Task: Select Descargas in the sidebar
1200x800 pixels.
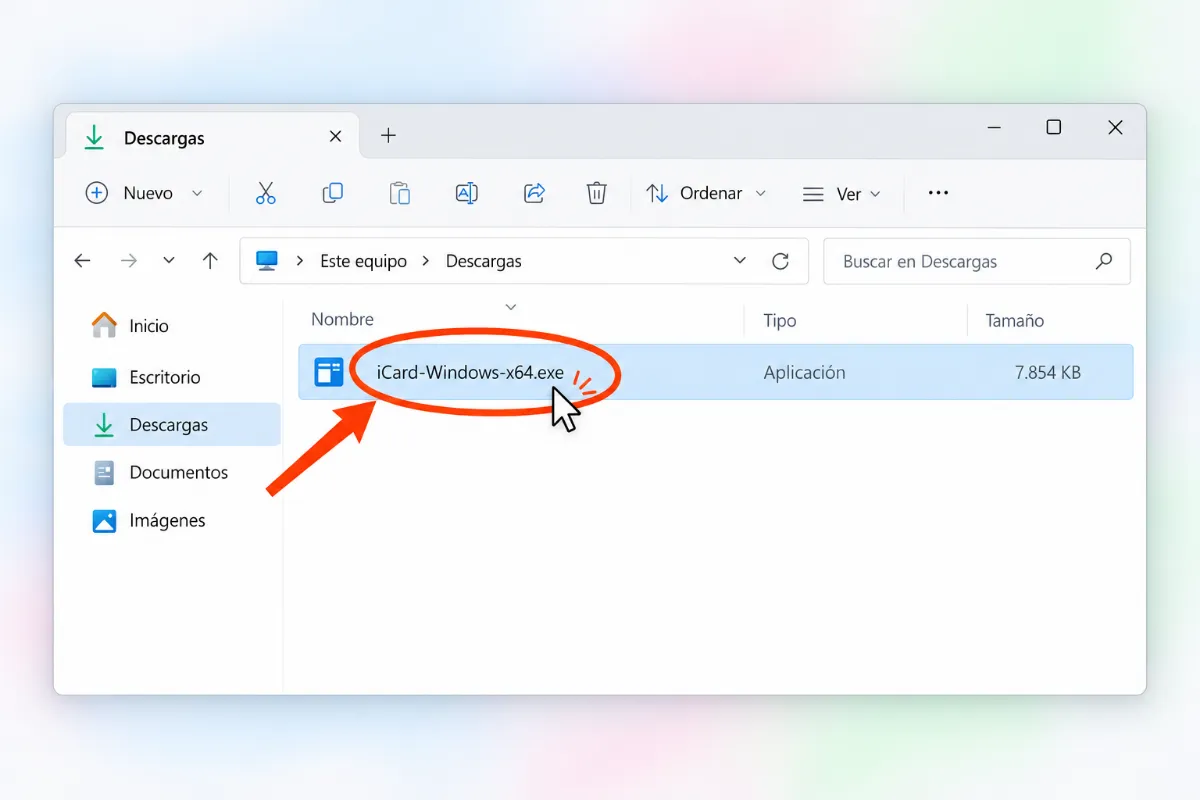Action: coord(172,425)
